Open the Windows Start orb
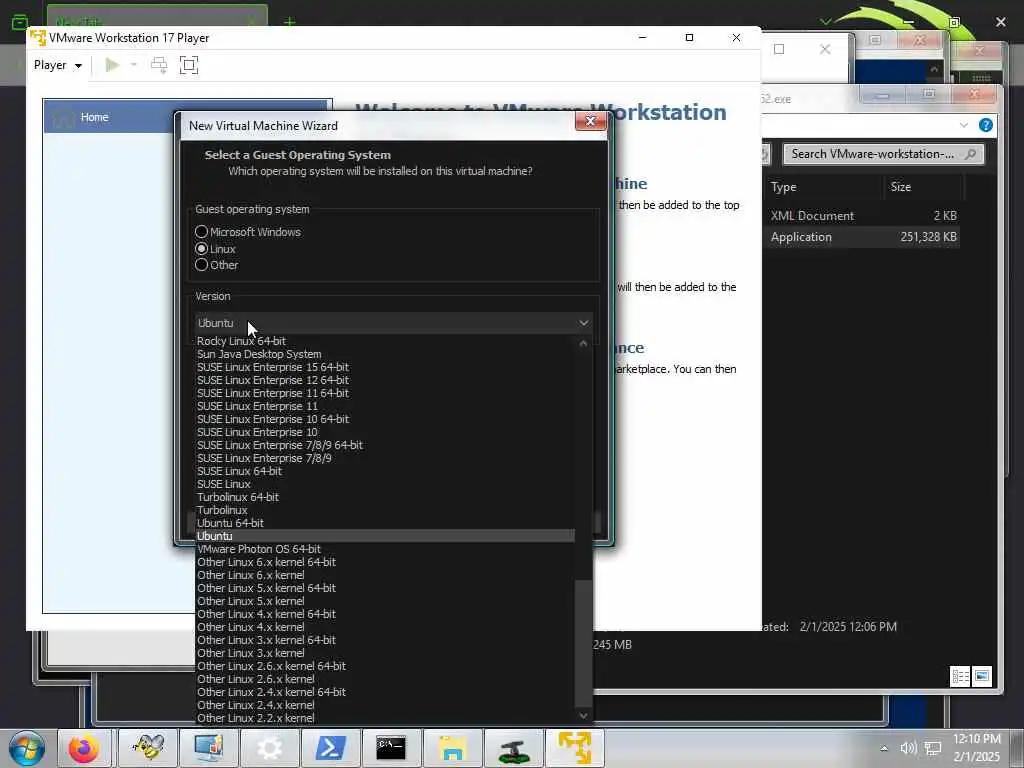Screen dimensions: 1024x768 pos(27,748)
